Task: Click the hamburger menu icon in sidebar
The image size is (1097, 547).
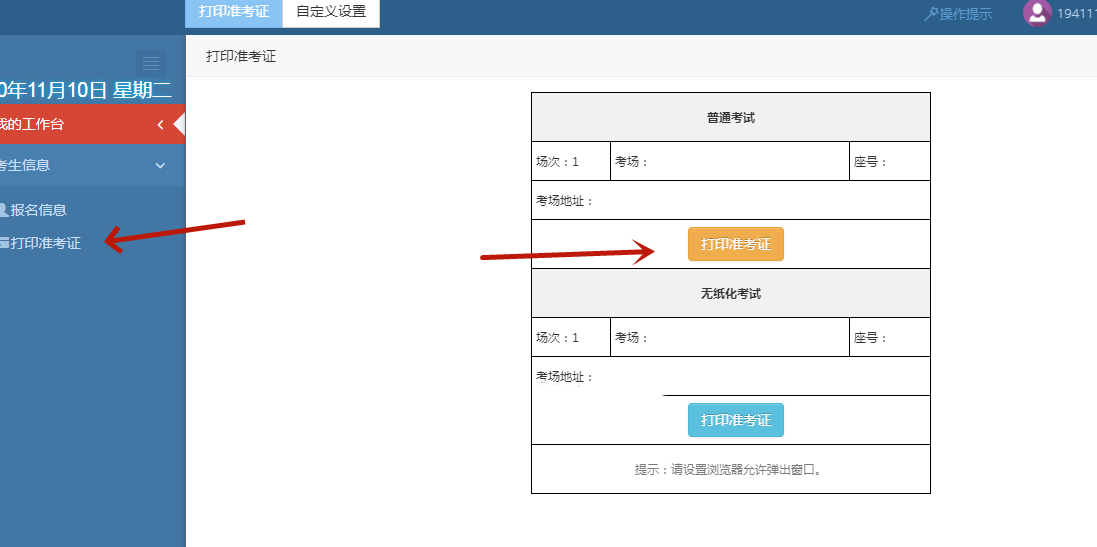Action: pos(151,64)
